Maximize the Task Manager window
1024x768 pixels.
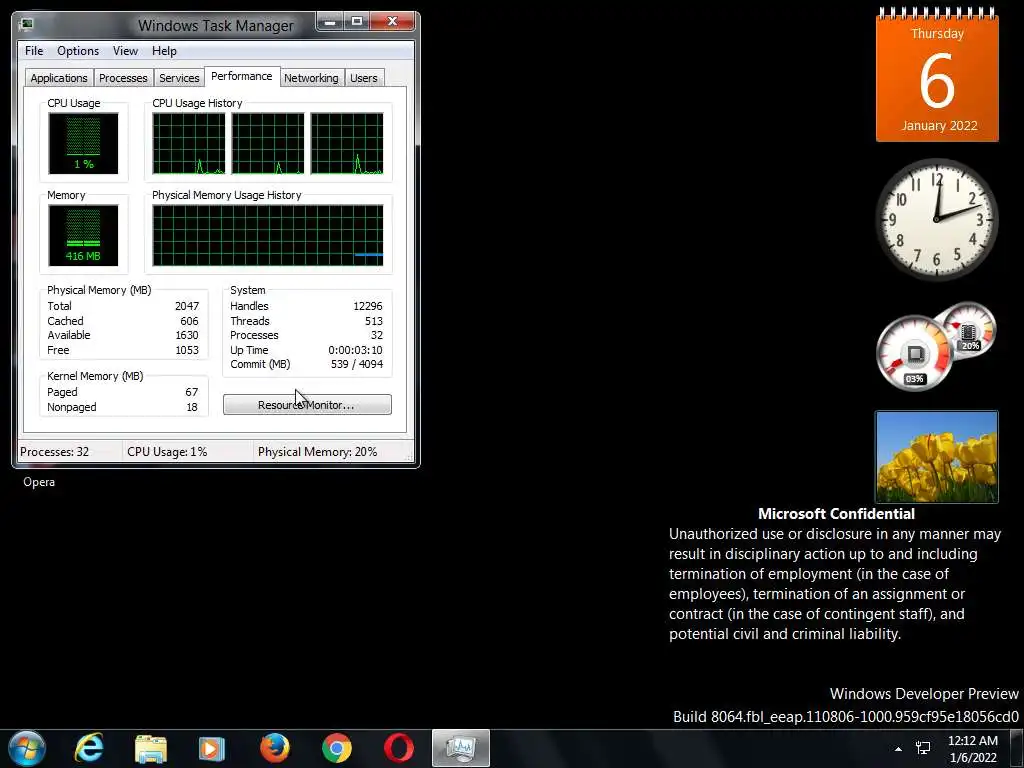pos(357,22)
